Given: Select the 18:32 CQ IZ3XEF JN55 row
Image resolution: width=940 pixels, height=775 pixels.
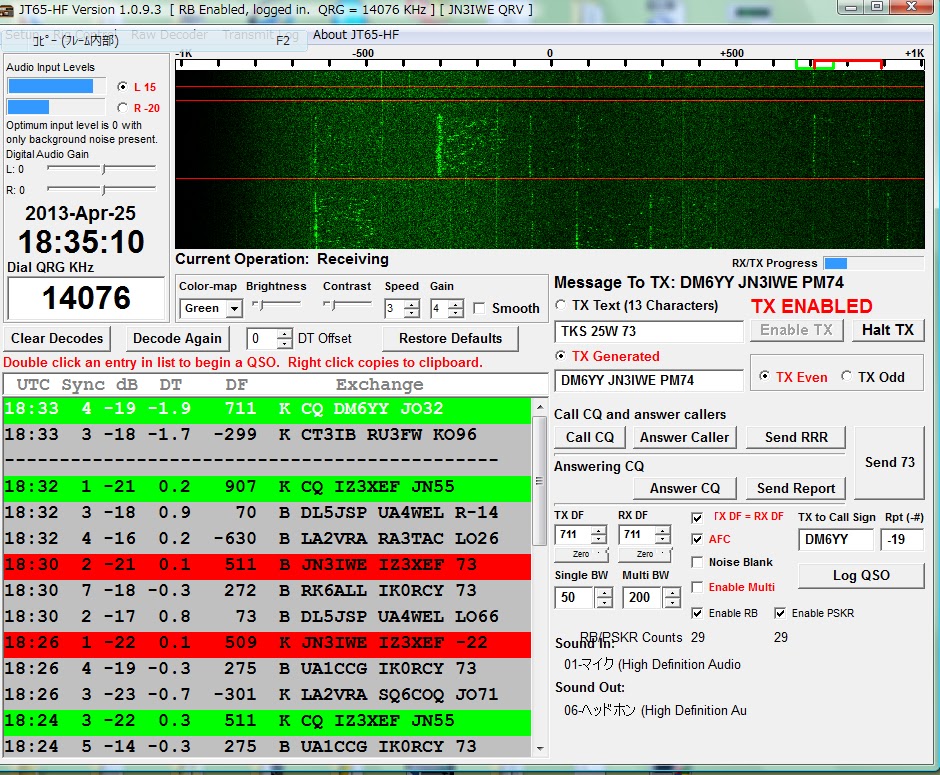Looking at the screenshot, I should coord(267,487).
